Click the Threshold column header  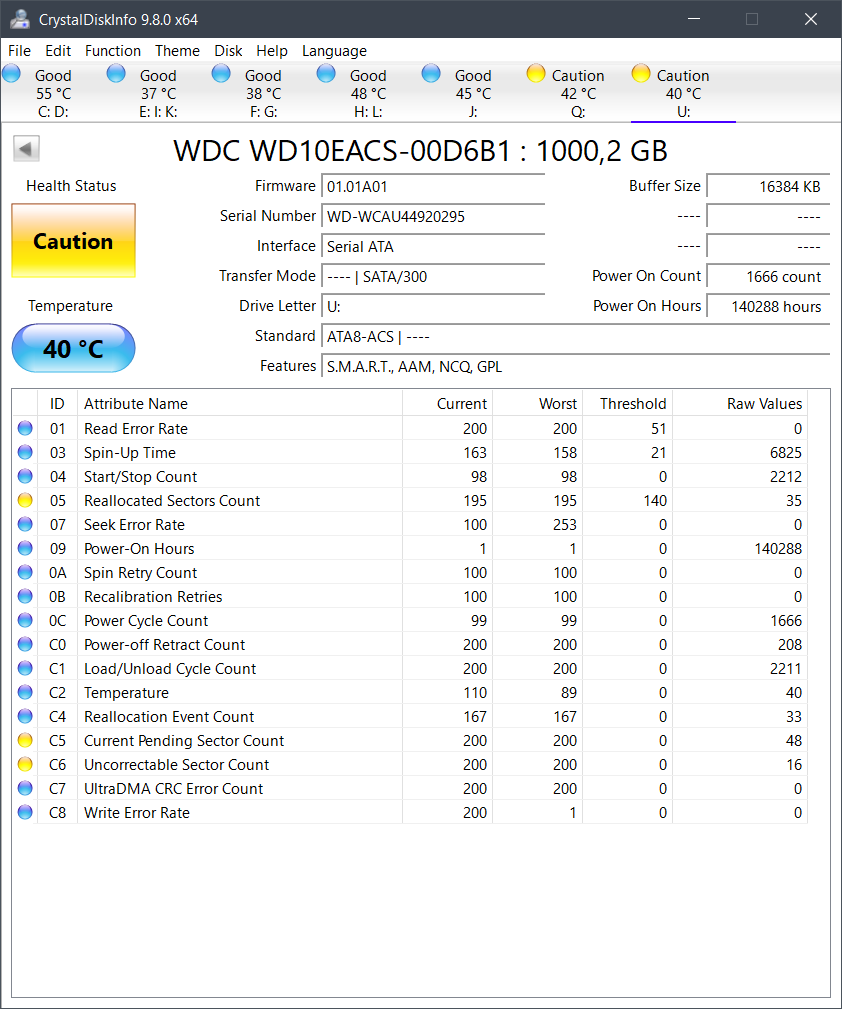(x=627, y=403)
